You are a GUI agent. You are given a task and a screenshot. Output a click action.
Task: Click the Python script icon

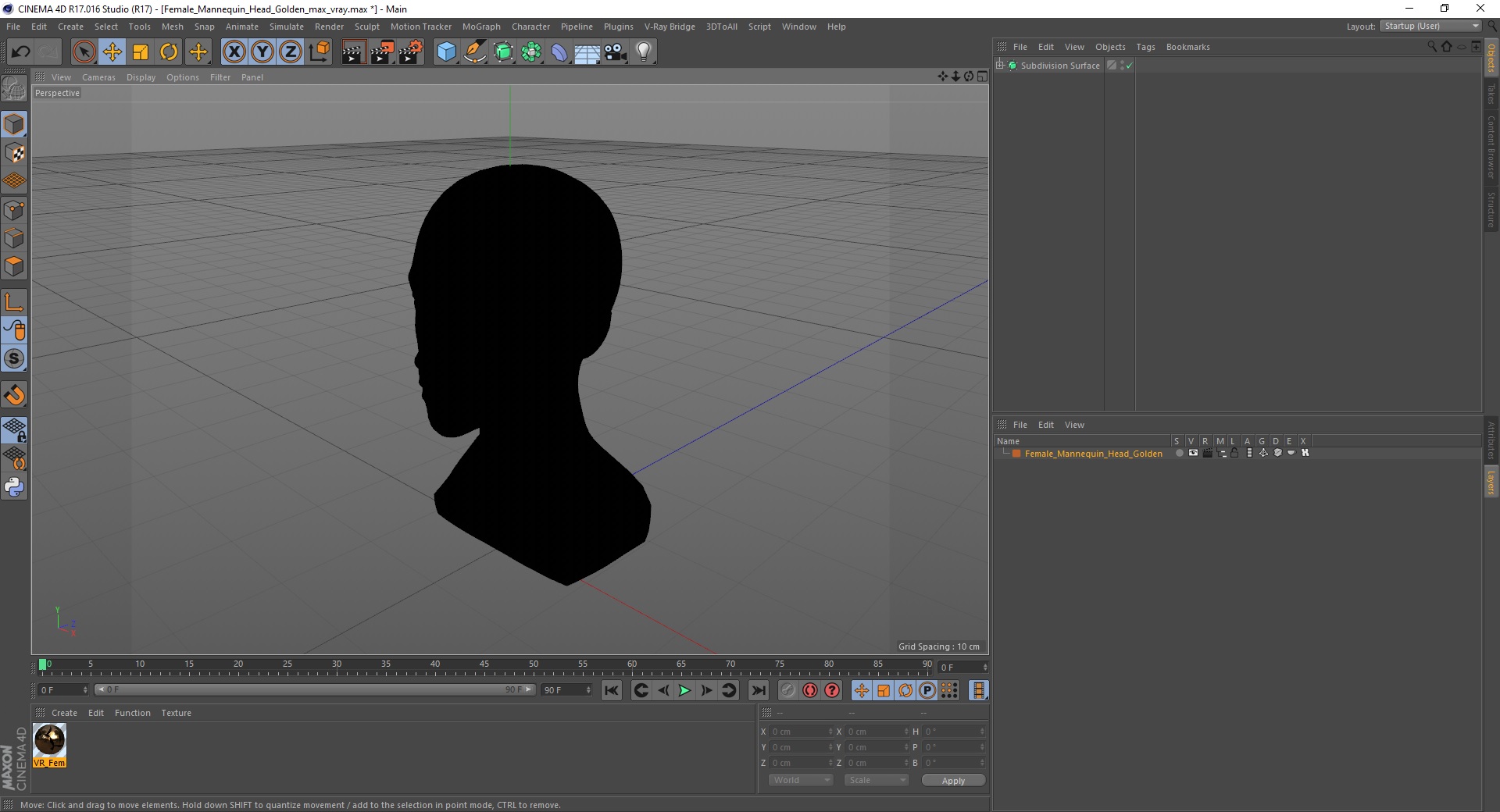tap(14, 487)
